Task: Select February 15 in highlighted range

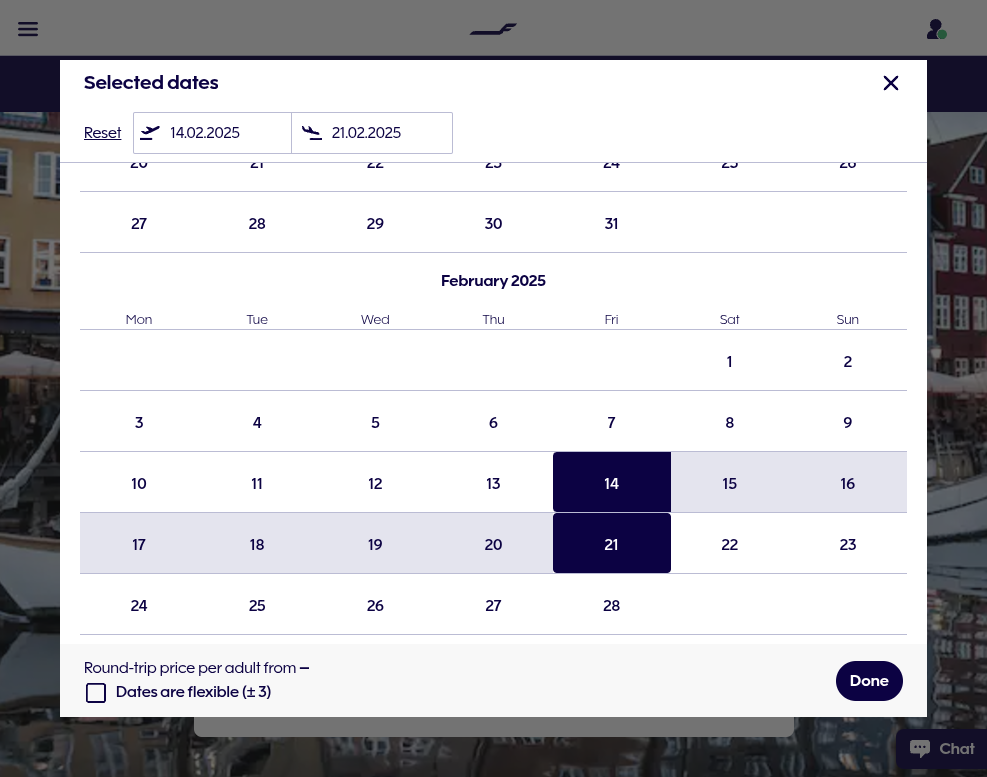Action: point(730,484)
